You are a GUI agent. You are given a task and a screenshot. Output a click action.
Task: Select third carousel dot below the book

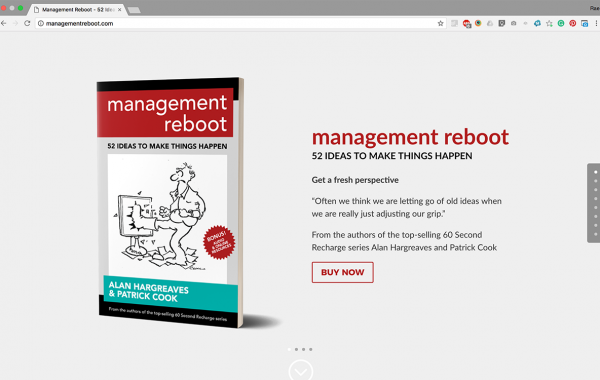coord(303,349)
